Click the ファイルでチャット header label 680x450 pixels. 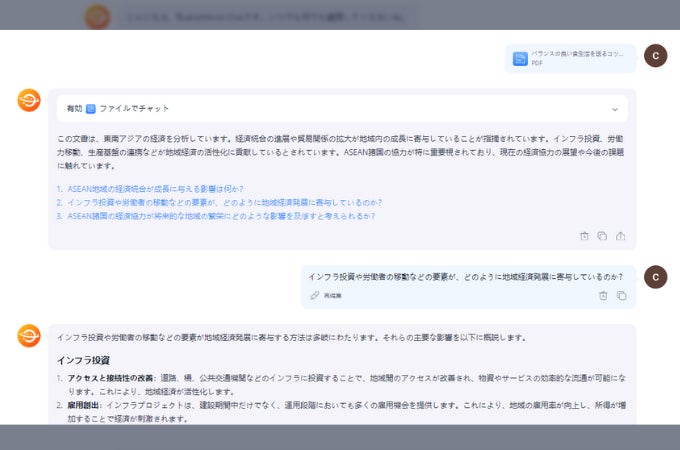pyautogui.click(x=134, y=108)
